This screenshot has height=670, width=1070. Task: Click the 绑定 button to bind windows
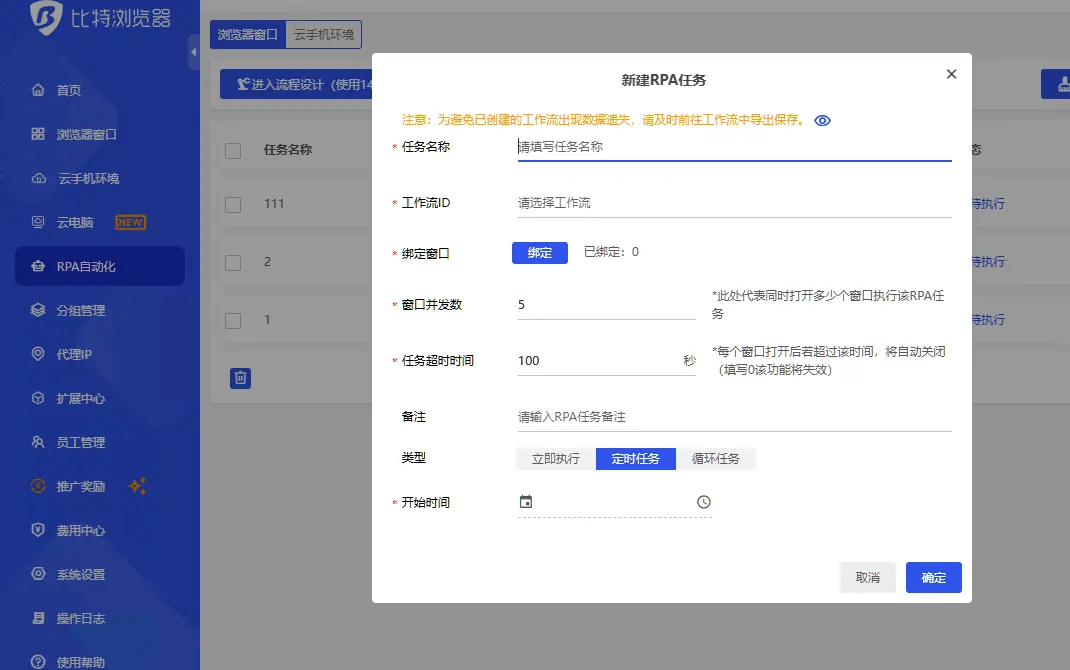click(540, 252)
